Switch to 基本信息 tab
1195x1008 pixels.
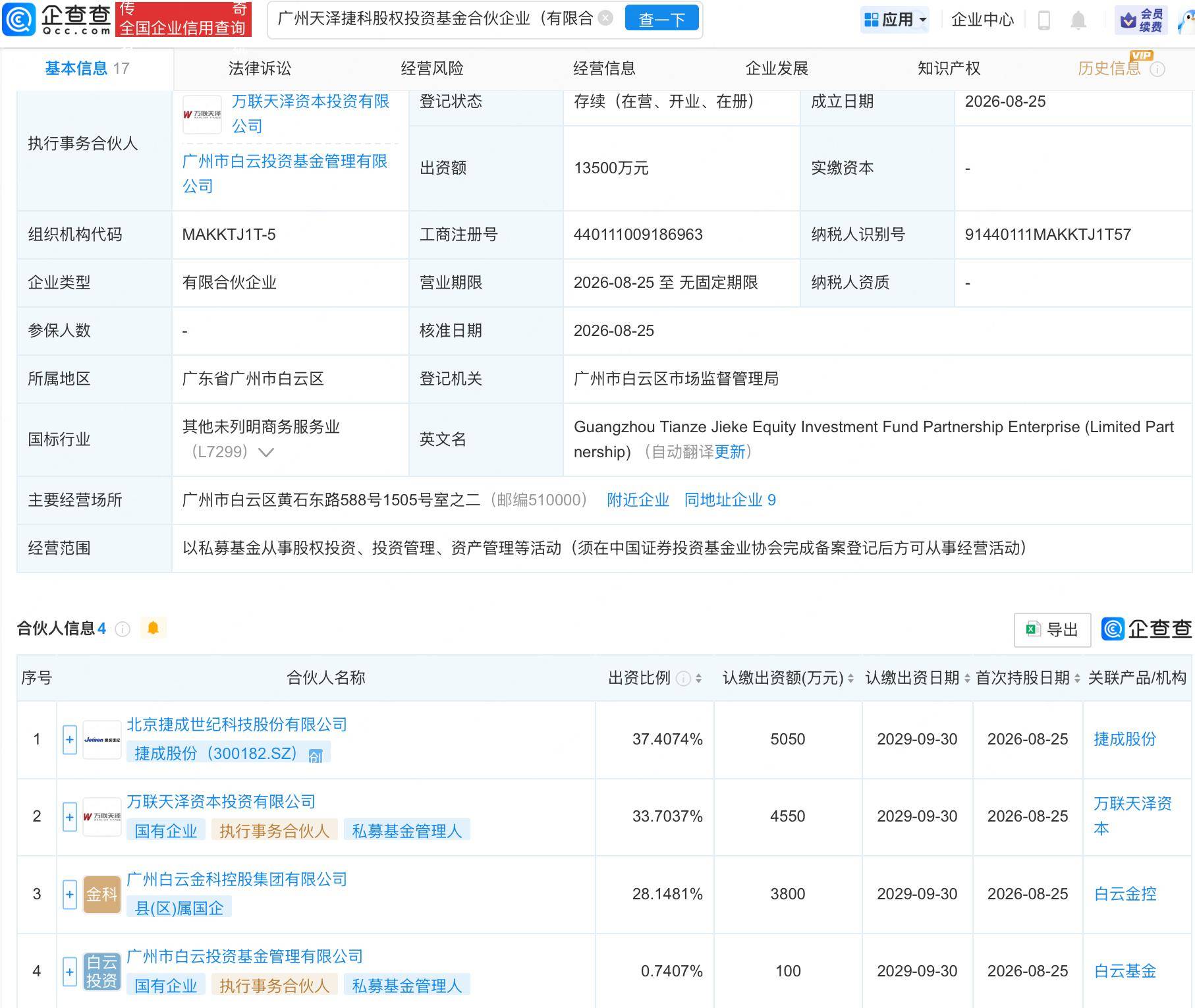coord(87,69)
